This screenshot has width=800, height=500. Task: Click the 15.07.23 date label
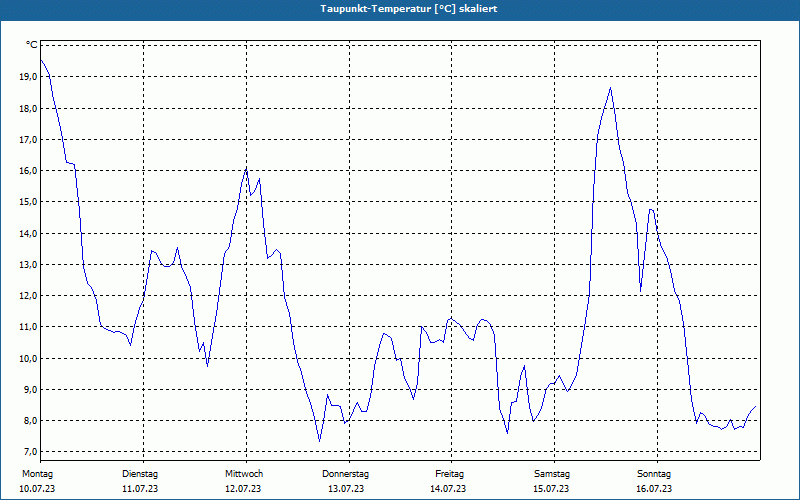pyautogui.click(x=551, y=489)
